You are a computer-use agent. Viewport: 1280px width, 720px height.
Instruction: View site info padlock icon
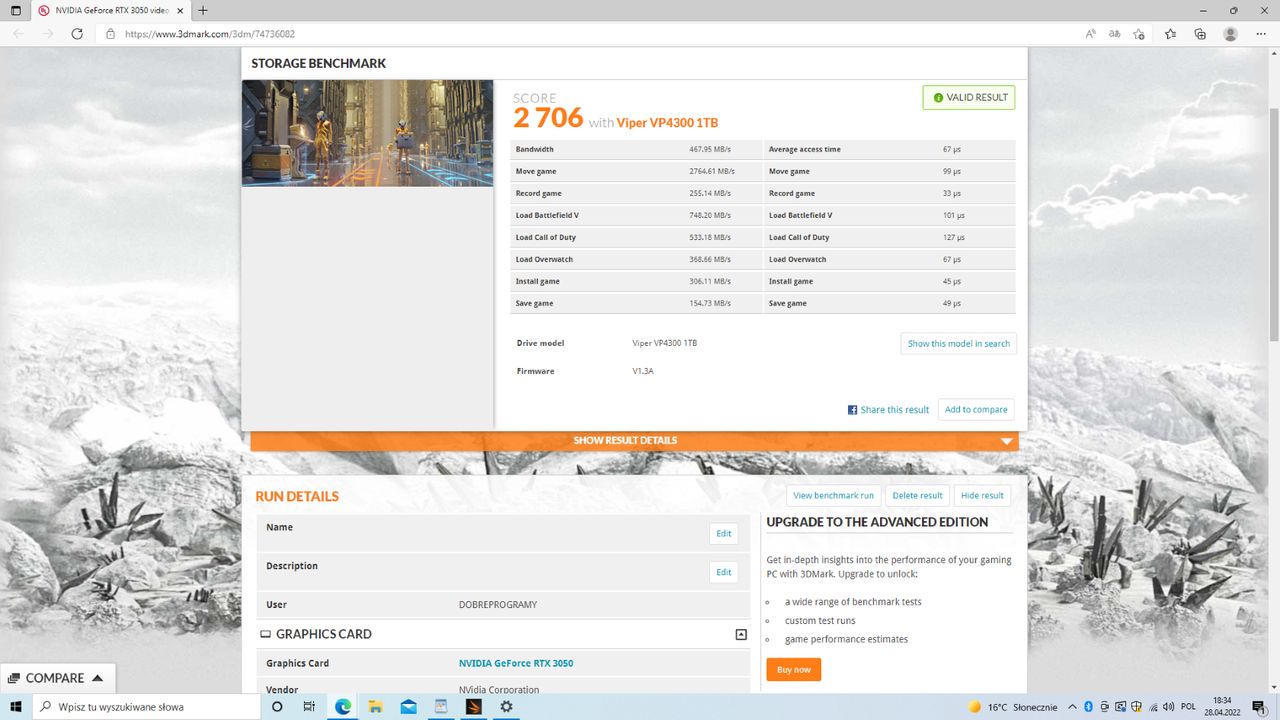pos(111,34)
